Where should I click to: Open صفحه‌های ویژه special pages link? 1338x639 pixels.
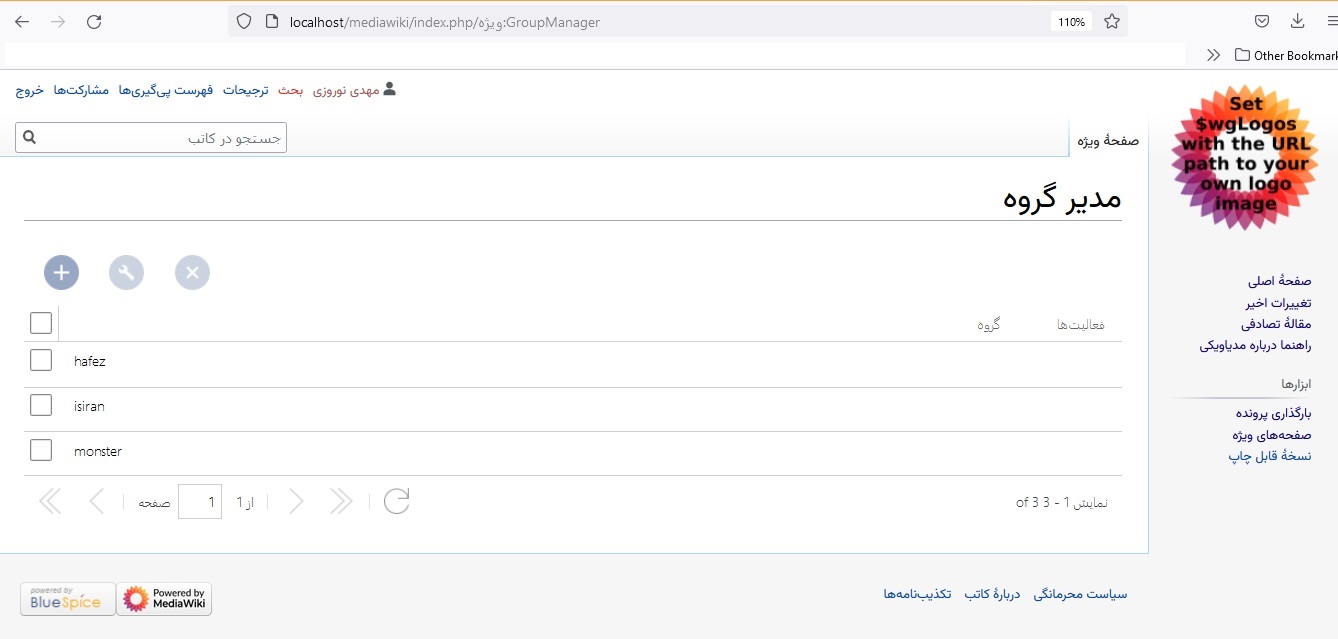coord(1272,435)
